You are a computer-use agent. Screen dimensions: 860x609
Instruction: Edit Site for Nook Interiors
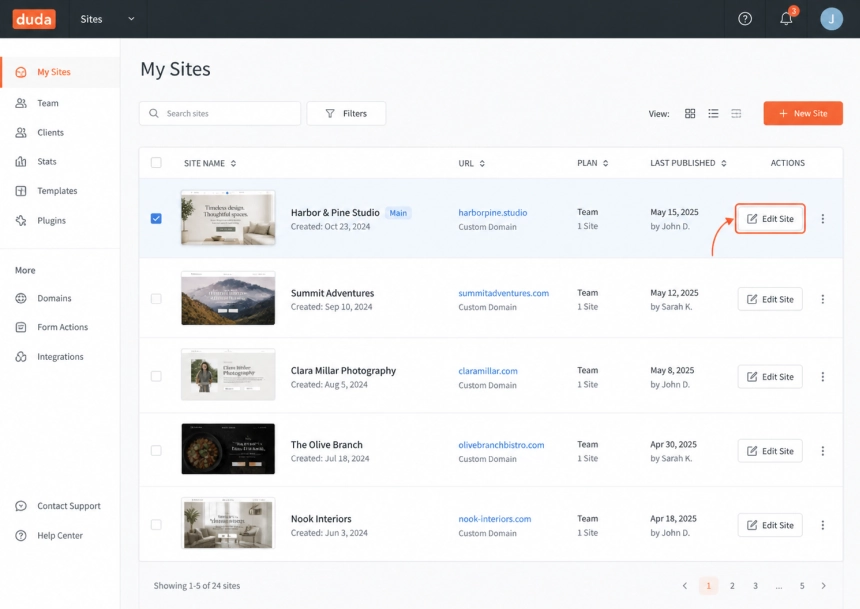coord(770,525)
